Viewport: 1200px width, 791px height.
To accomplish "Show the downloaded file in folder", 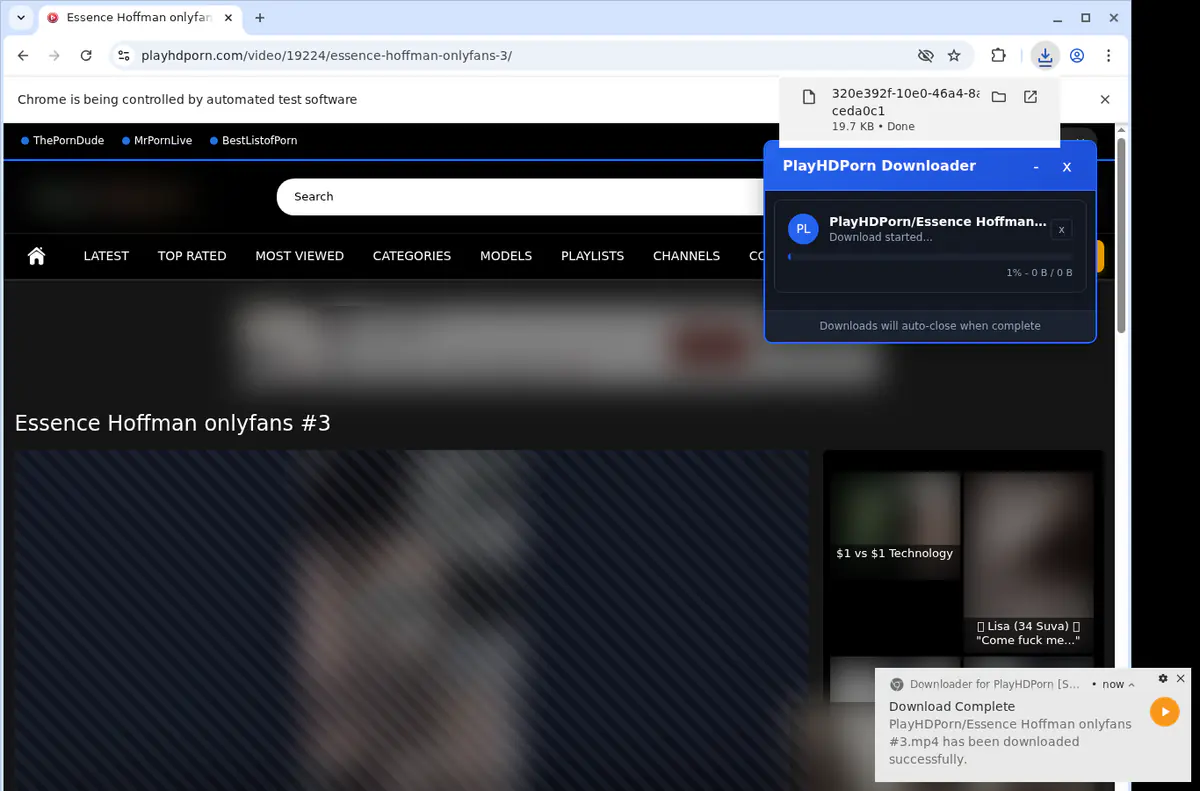I will (998, 97).
